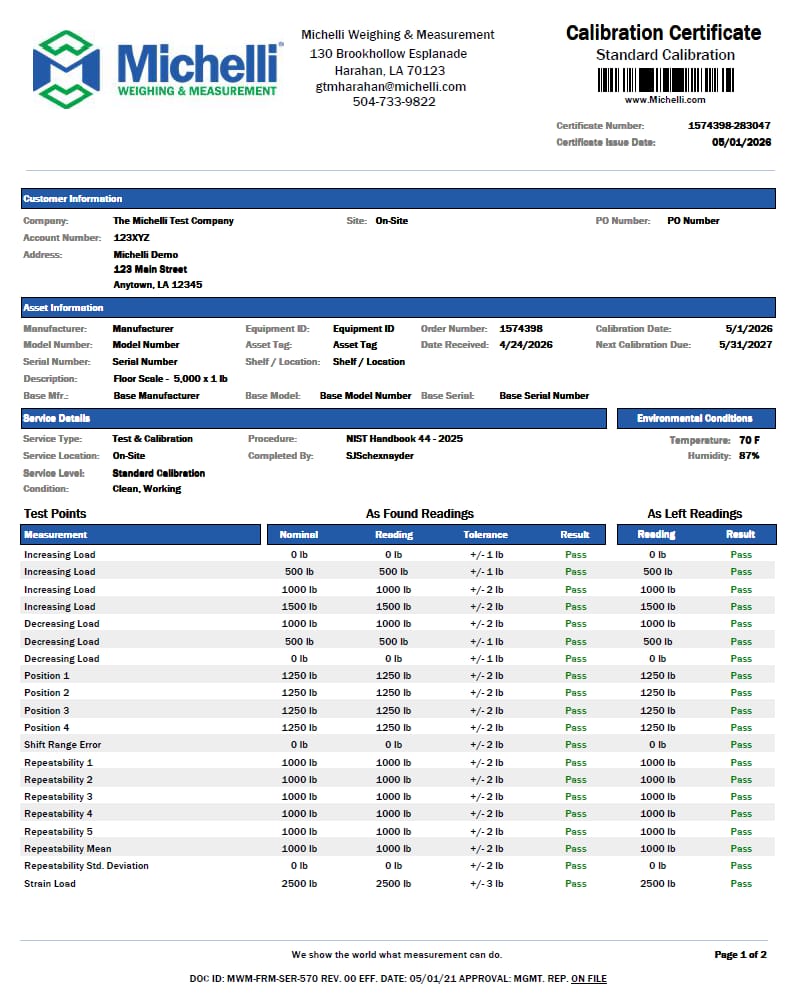The width and height of the screenshot is (791, 1002).
Task: Click the Tolerance column header
Action: [486, 535]
